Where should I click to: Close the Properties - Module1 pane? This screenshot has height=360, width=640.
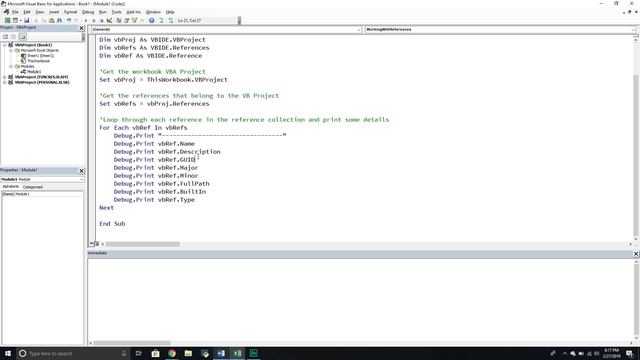81,171
